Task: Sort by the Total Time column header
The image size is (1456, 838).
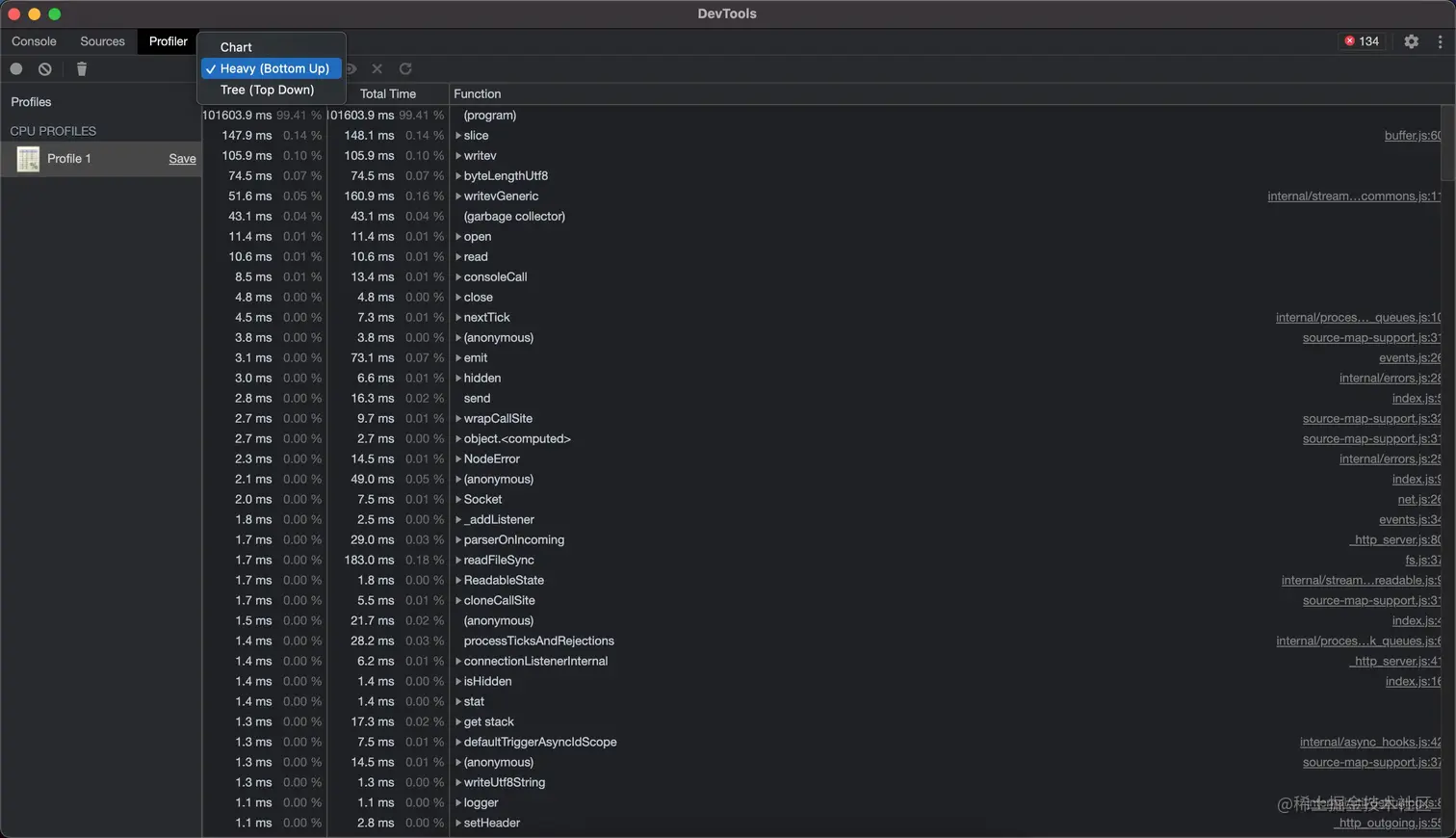Action: tap(388, 93)
